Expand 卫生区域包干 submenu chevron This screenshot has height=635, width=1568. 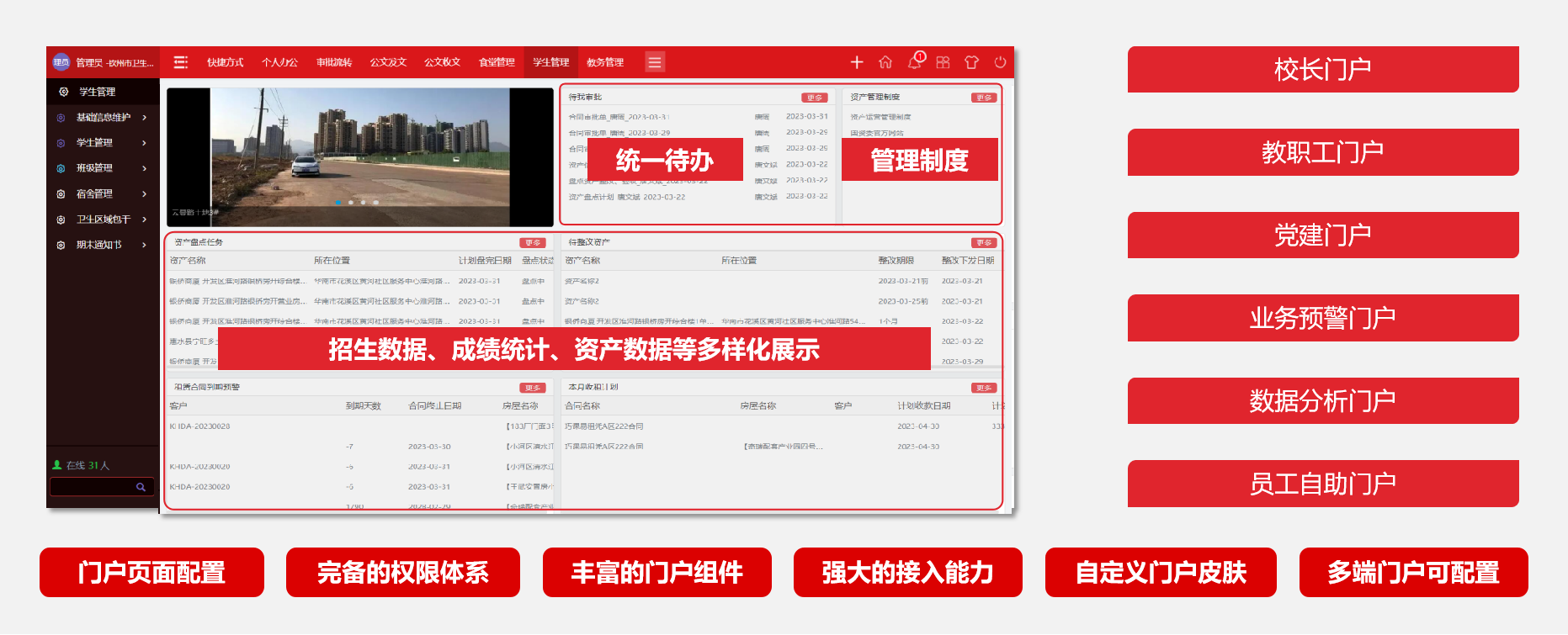click(x=145, y=220)
